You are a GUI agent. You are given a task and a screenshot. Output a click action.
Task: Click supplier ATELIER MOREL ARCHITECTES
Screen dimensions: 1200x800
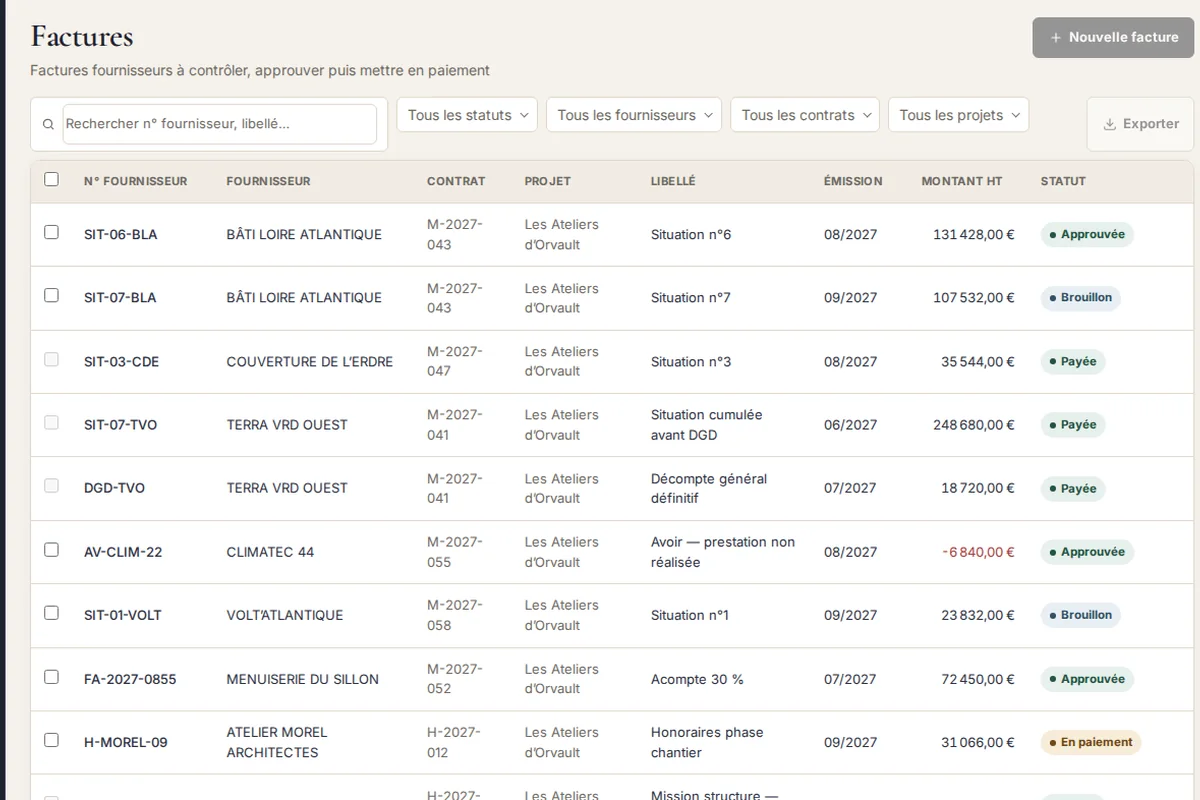point(277,742)
